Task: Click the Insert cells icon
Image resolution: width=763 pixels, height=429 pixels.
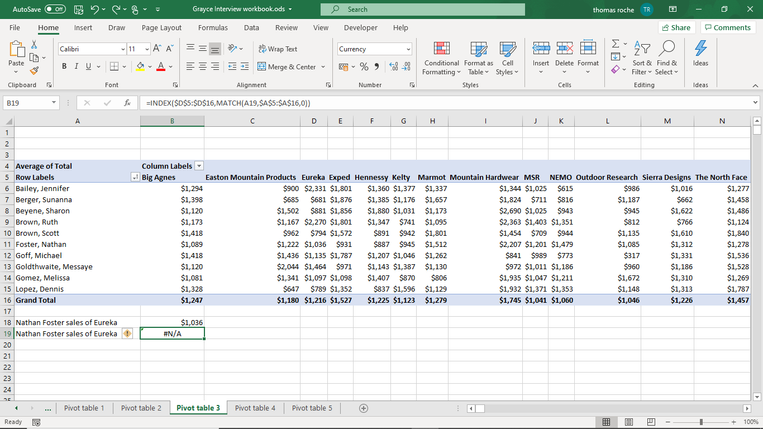Action: coord(540,50)
